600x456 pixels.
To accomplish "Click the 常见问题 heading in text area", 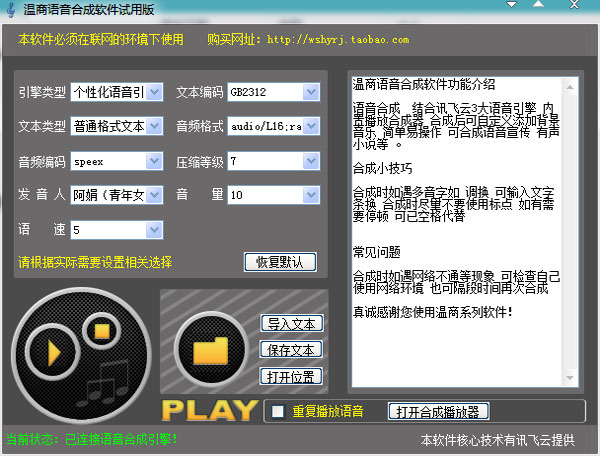I will pos(377,252).
